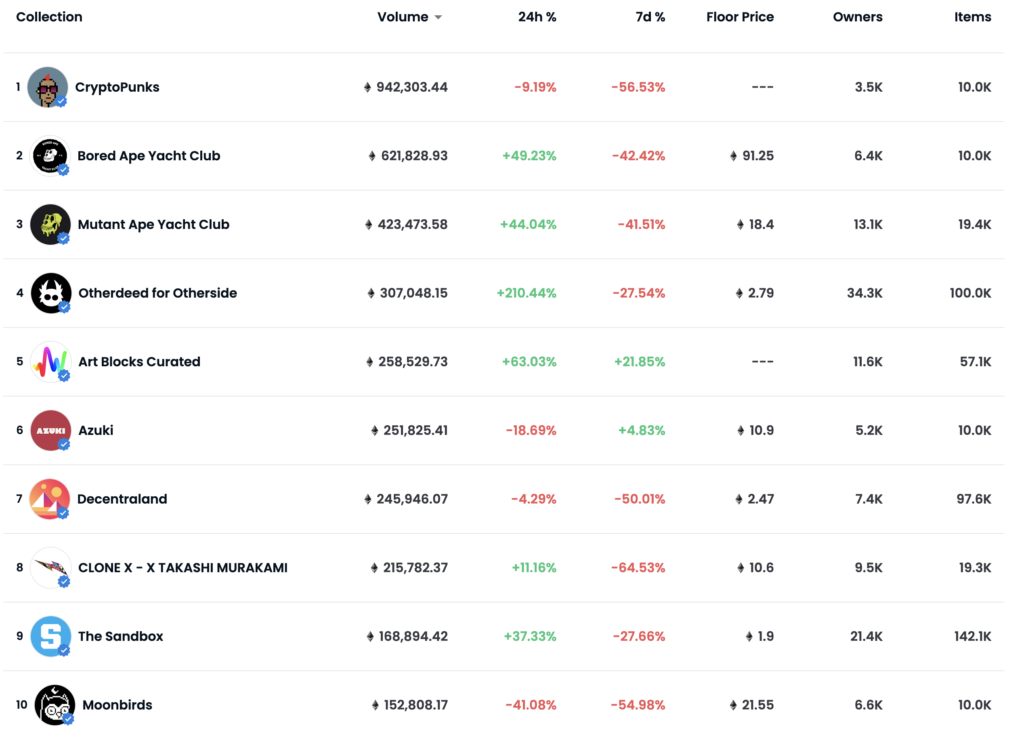1024x739 pixels.
Task: Click the Volume sort arrow
Action: [x=438, y=18]
